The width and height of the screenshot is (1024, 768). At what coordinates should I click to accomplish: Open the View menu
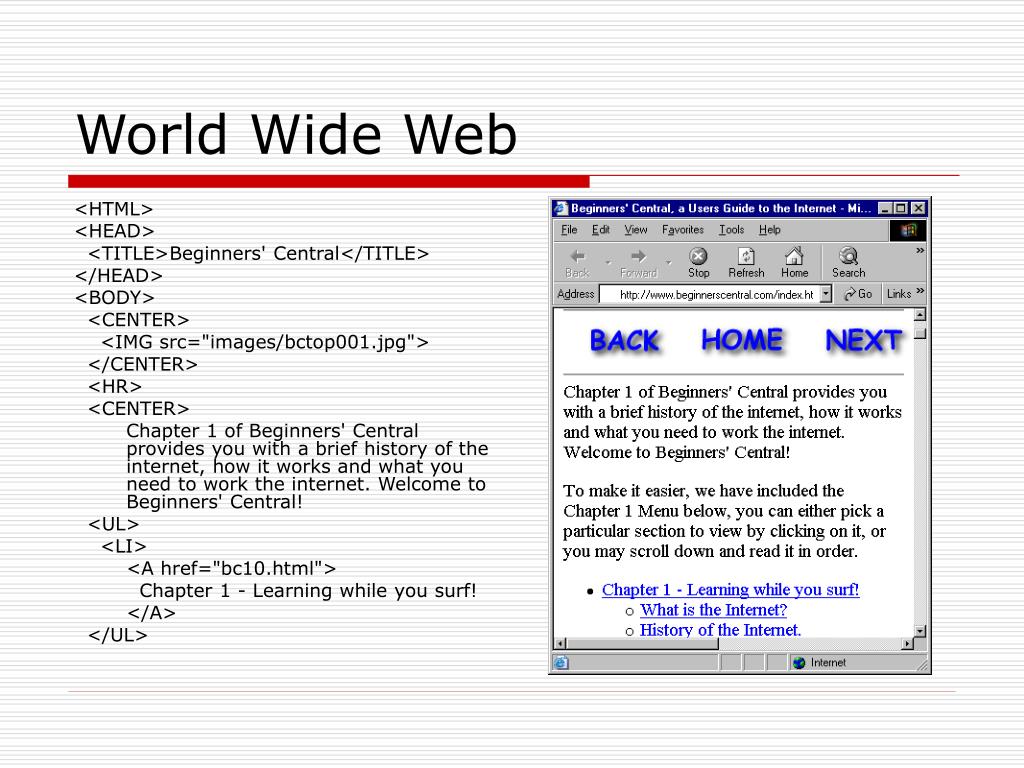tap(635, 230)
